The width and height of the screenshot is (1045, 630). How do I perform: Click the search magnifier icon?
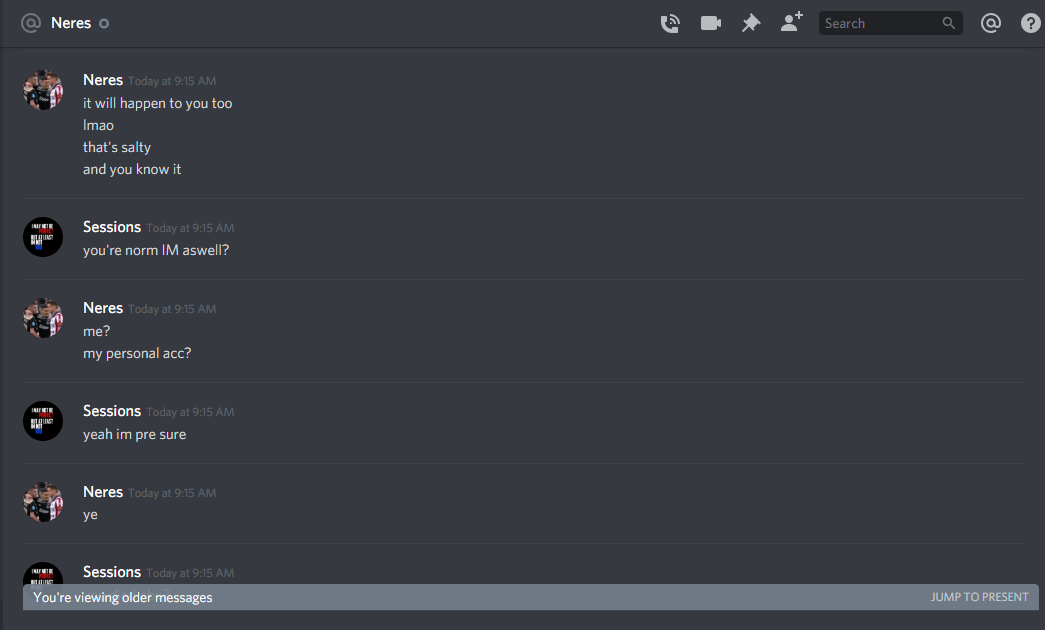click(948, 23)
